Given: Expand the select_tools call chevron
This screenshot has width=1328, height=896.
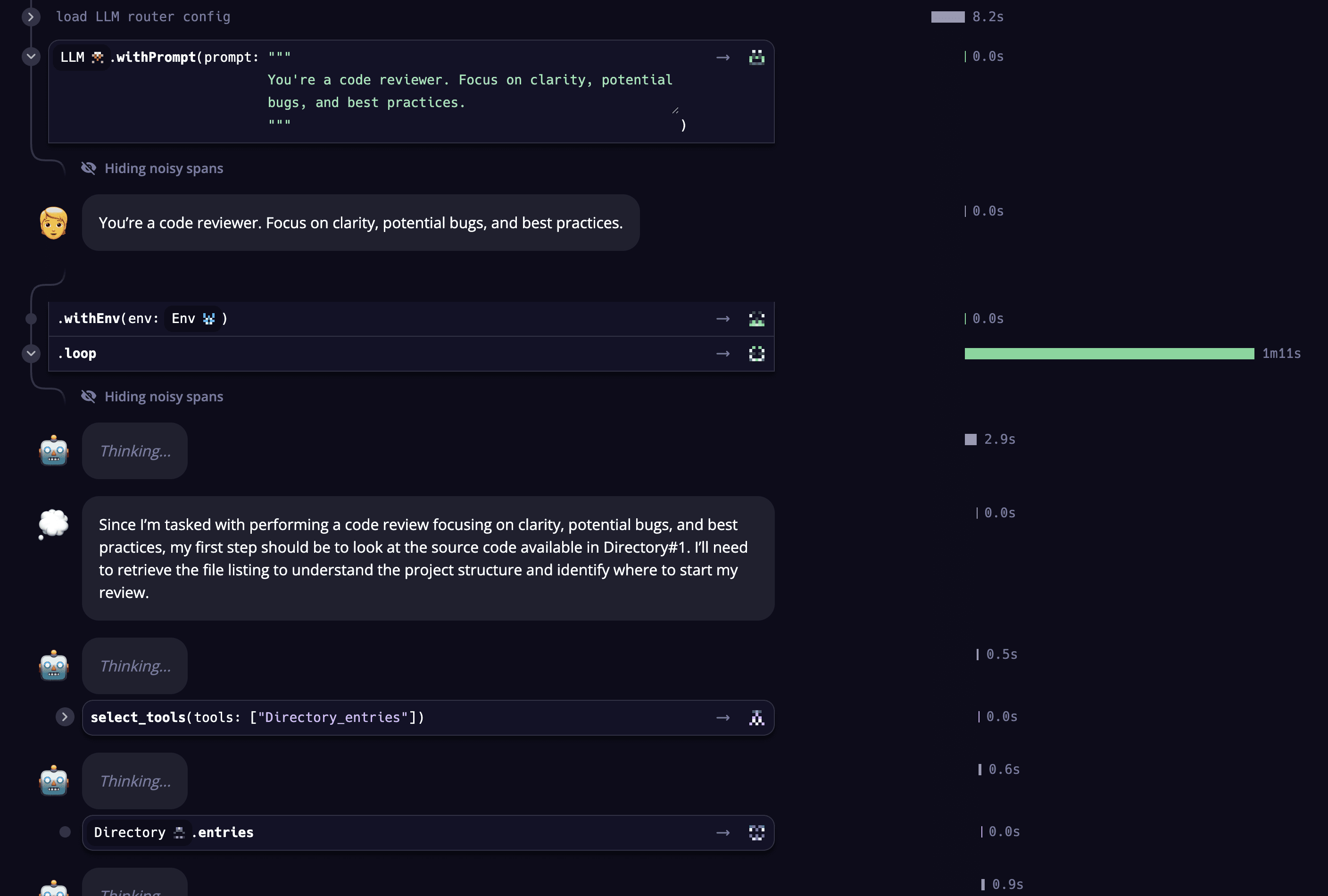Looking at the screenshot, I should pyautogui.click(x=65, y=717).
